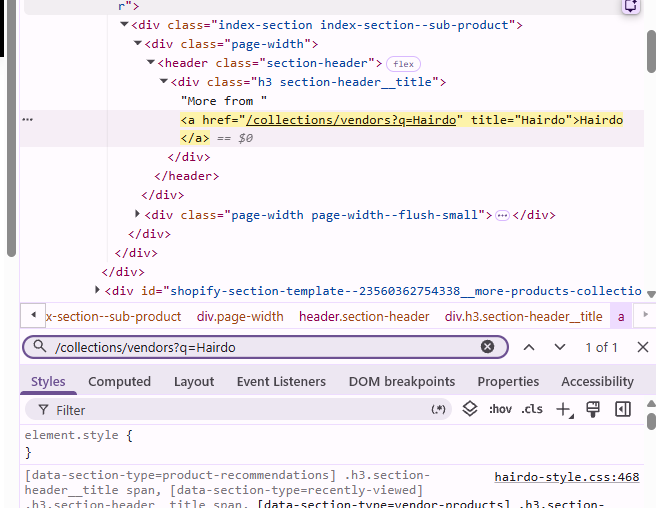Click the Styles pane scrollbar
Screen dimensions: 656x508
tap(651, 421)
